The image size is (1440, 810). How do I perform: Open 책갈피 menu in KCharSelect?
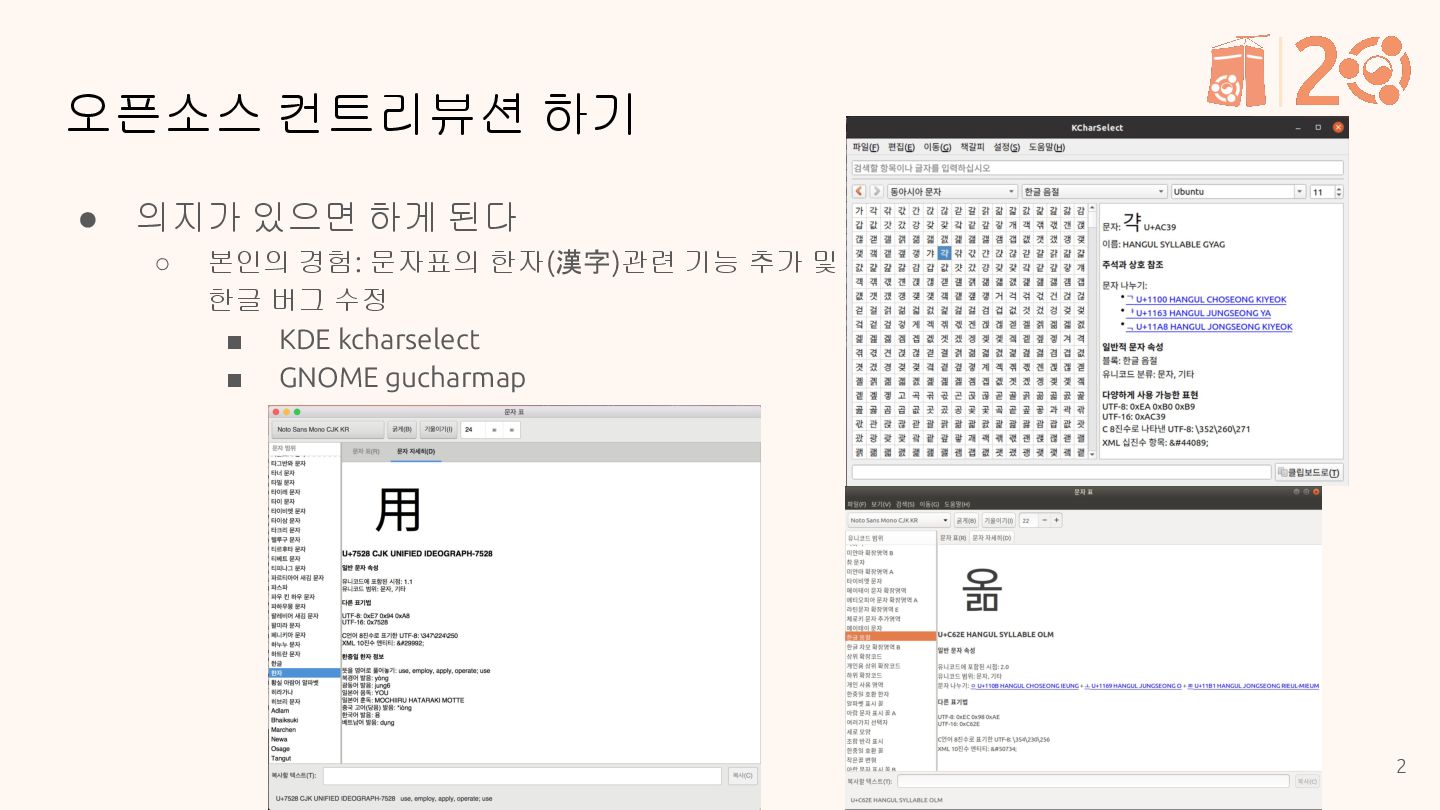point(972,147)
